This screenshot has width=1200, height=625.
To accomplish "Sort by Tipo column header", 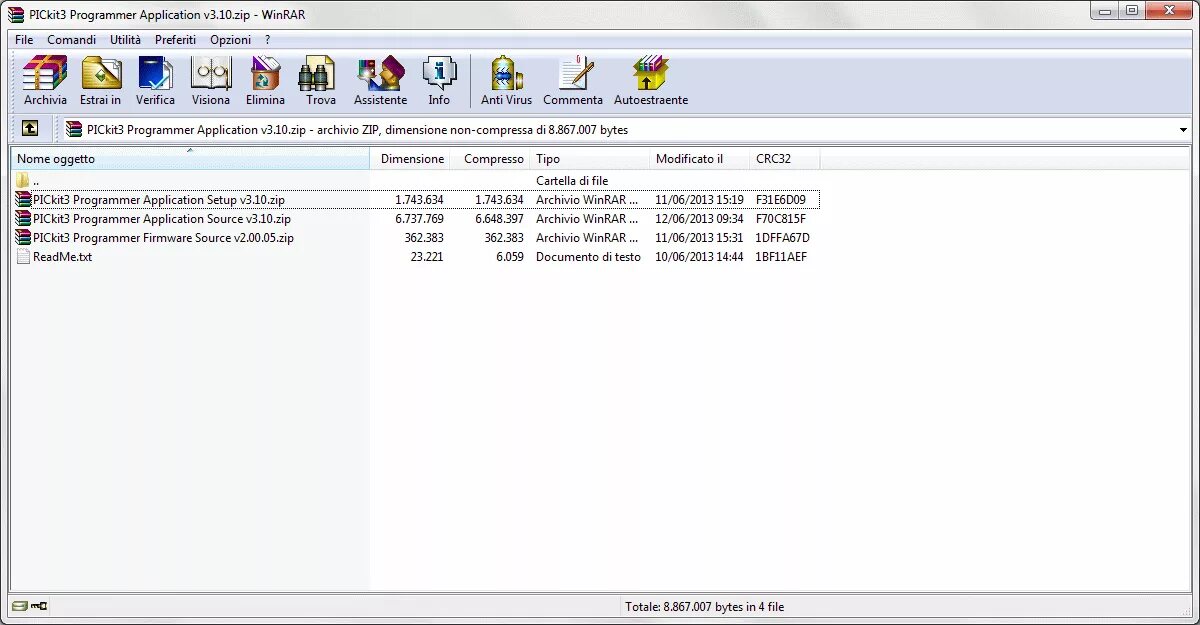I will pos(590,159).
